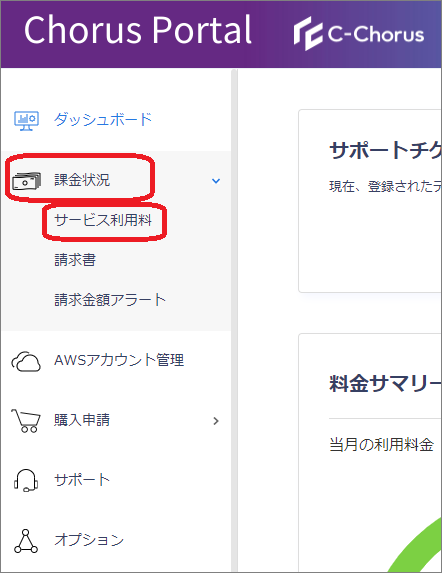The height and width of the screenshot is (573, 442).
Task: Click the C-Chorus logo in header
Action: click(359, 34)
